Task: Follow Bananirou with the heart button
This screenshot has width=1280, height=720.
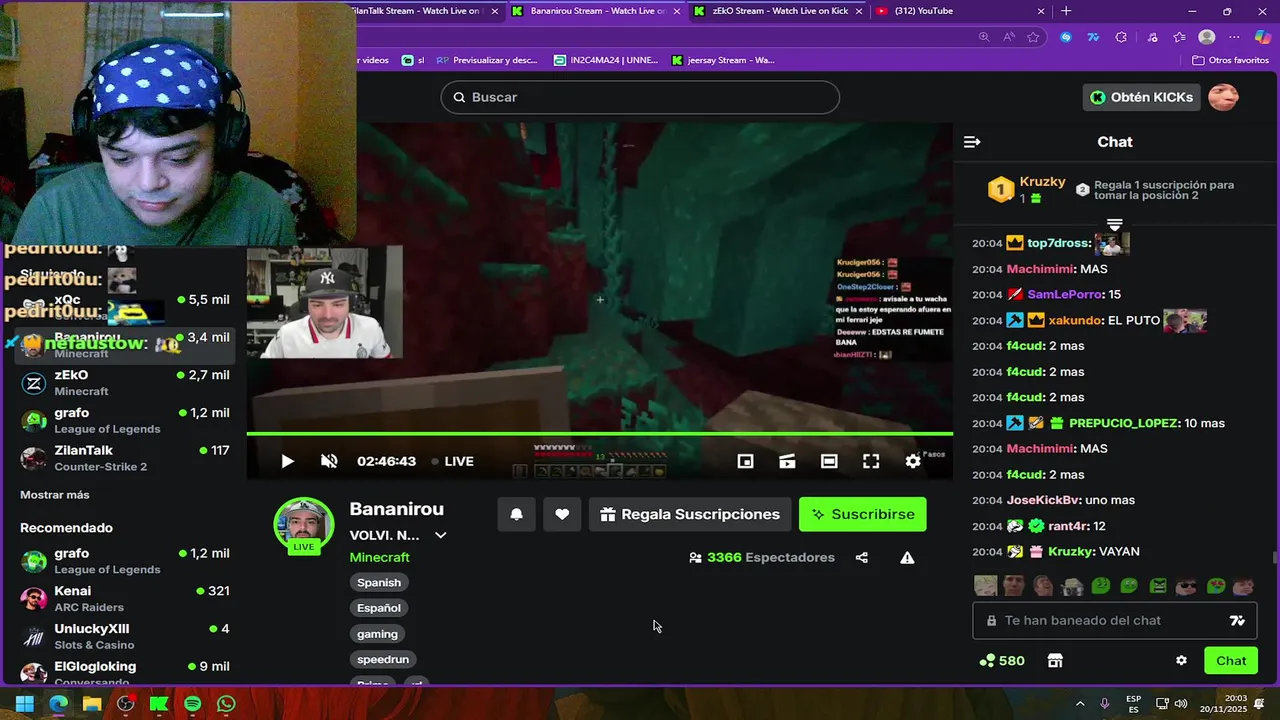Action: [562, 514]
